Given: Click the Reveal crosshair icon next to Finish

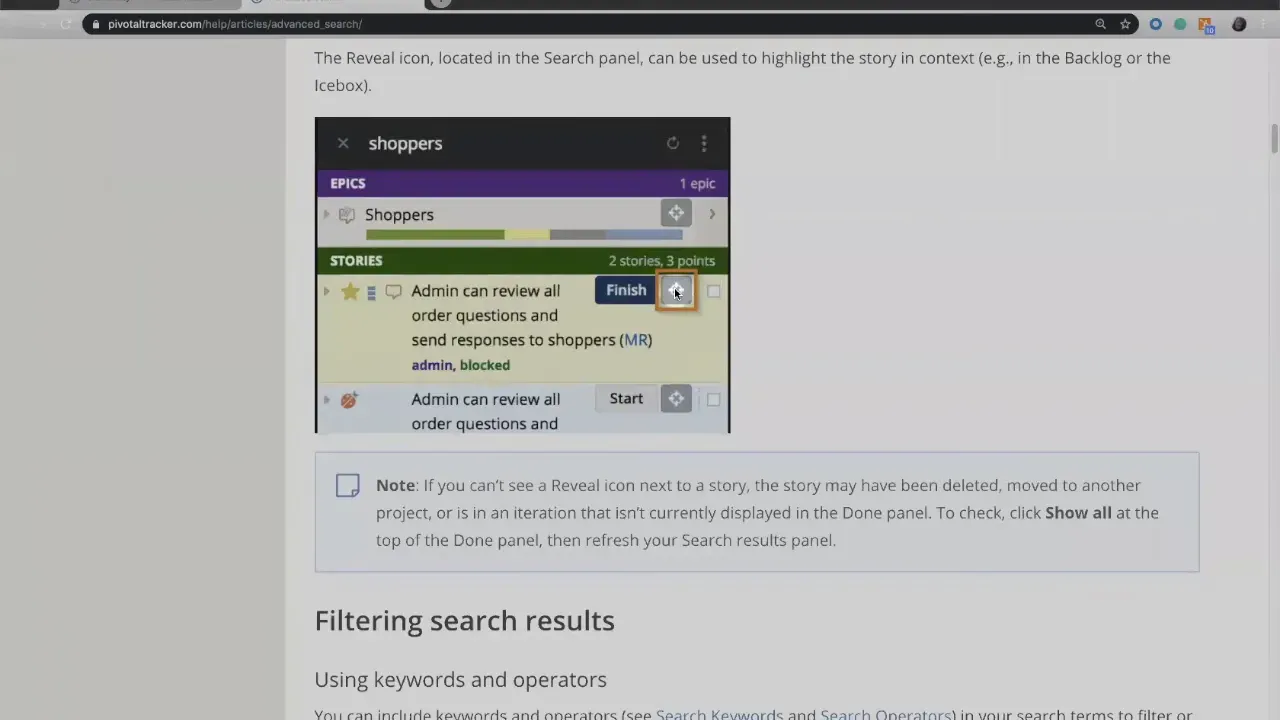Looking at the screenshot, I should [x=676, y=290].
